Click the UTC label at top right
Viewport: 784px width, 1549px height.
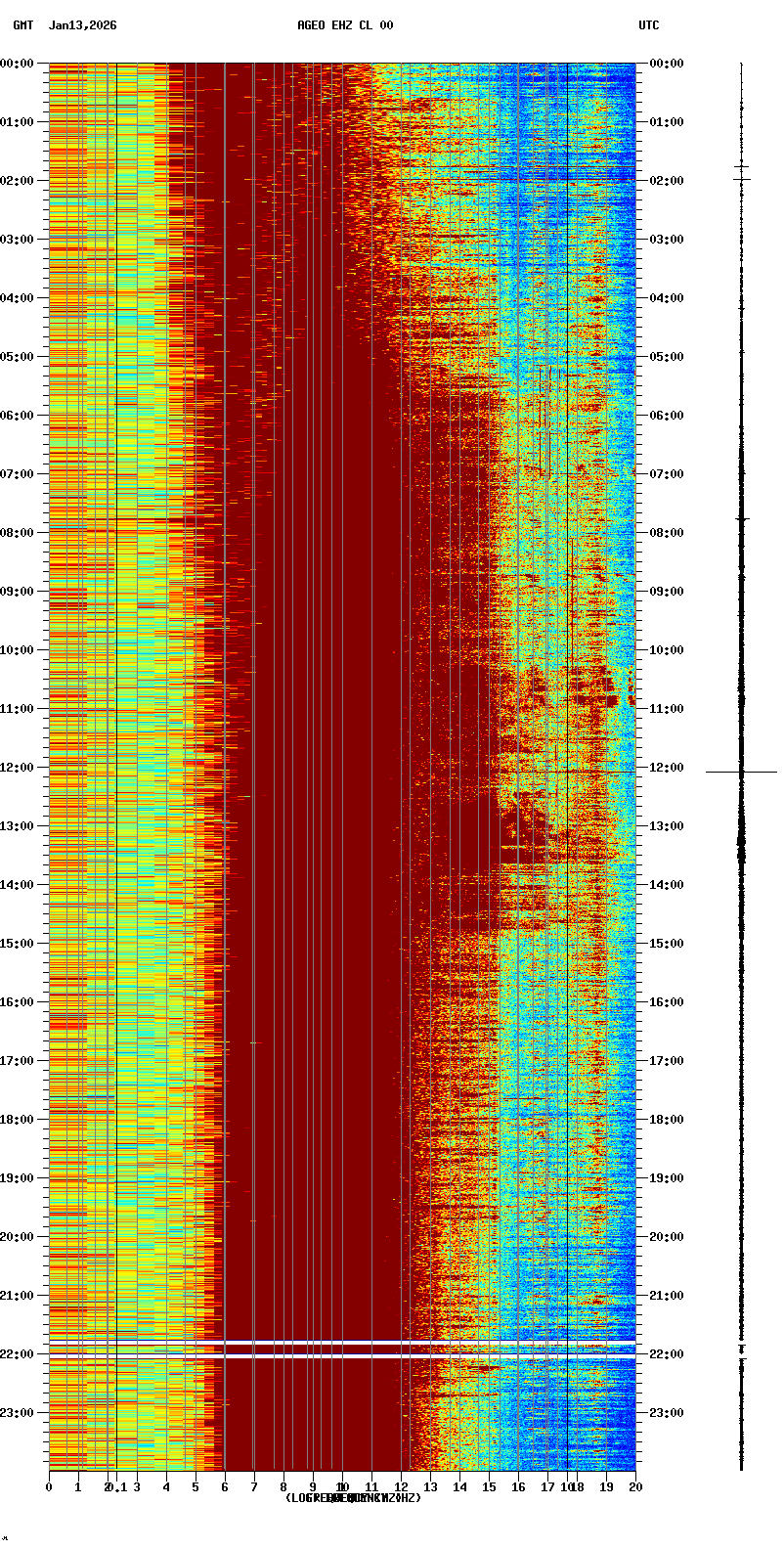tap(649, 25)
